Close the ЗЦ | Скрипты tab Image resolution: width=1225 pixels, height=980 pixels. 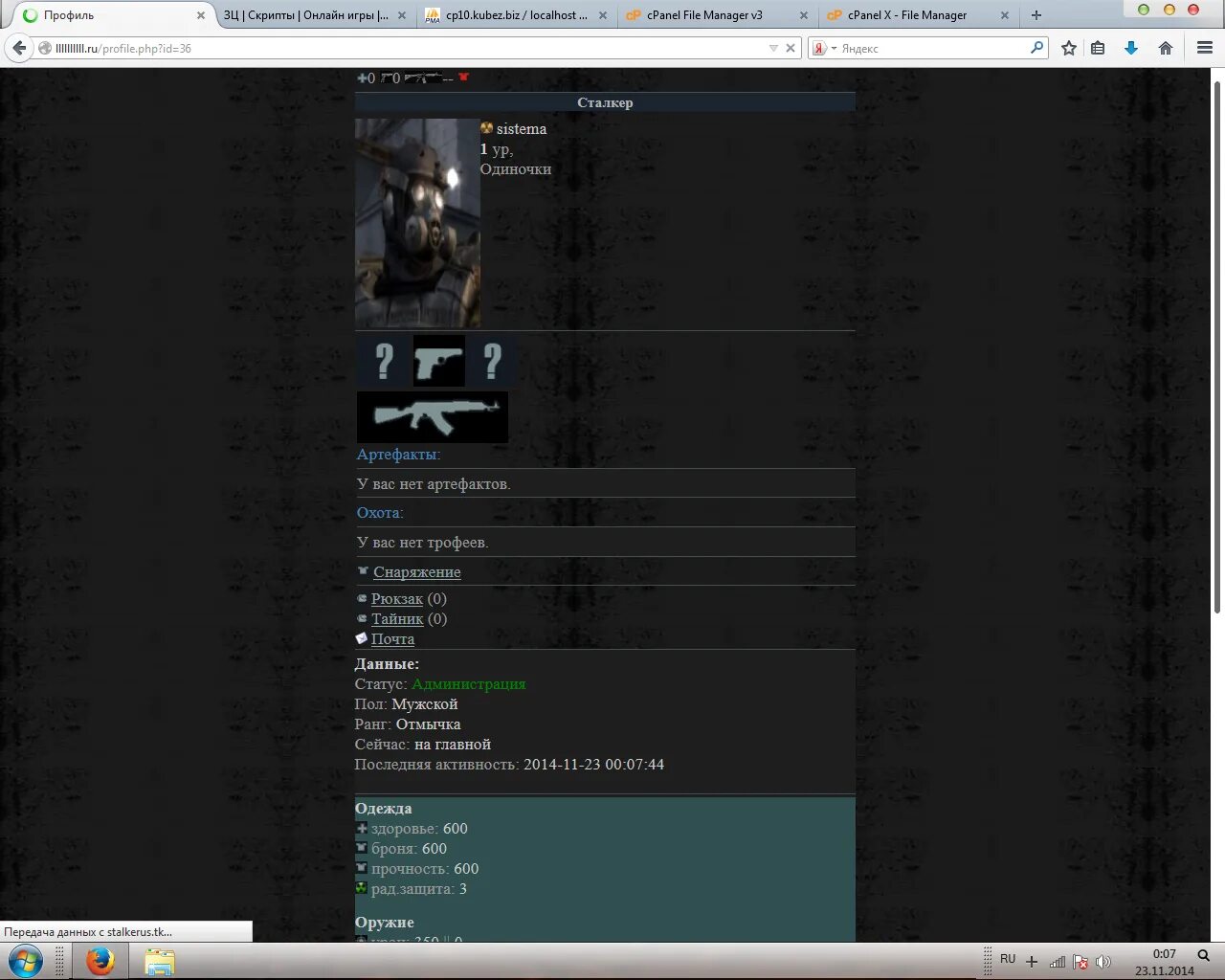coord(402,15)
